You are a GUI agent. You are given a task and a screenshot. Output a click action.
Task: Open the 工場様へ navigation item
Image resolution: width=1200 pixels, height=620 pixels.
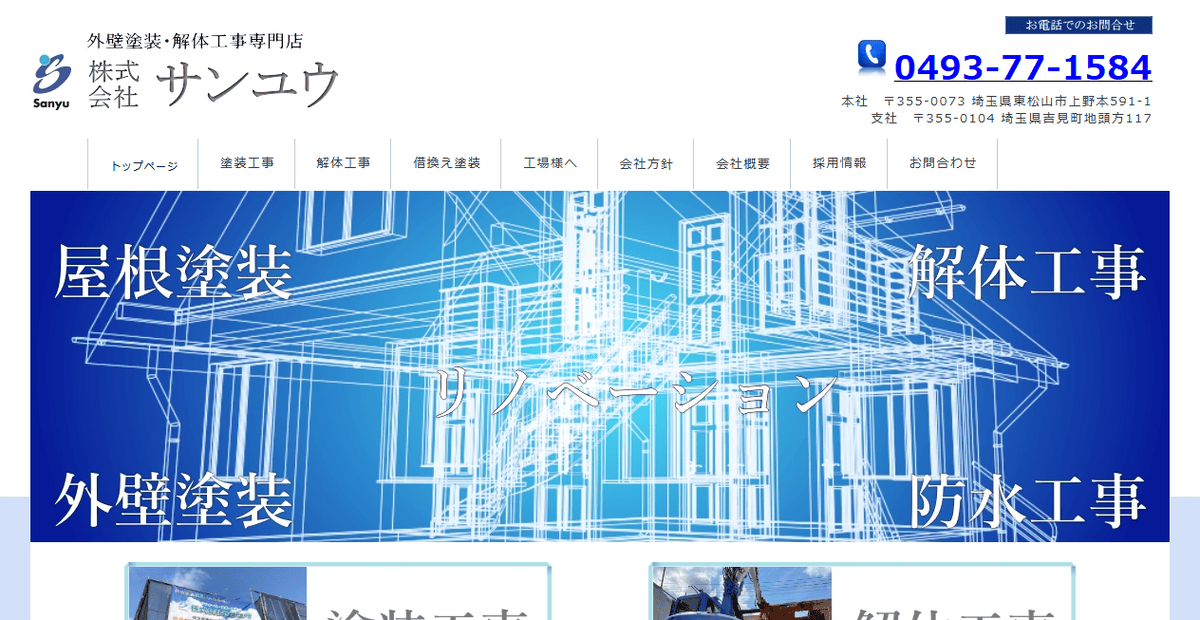tap(548, 162)
